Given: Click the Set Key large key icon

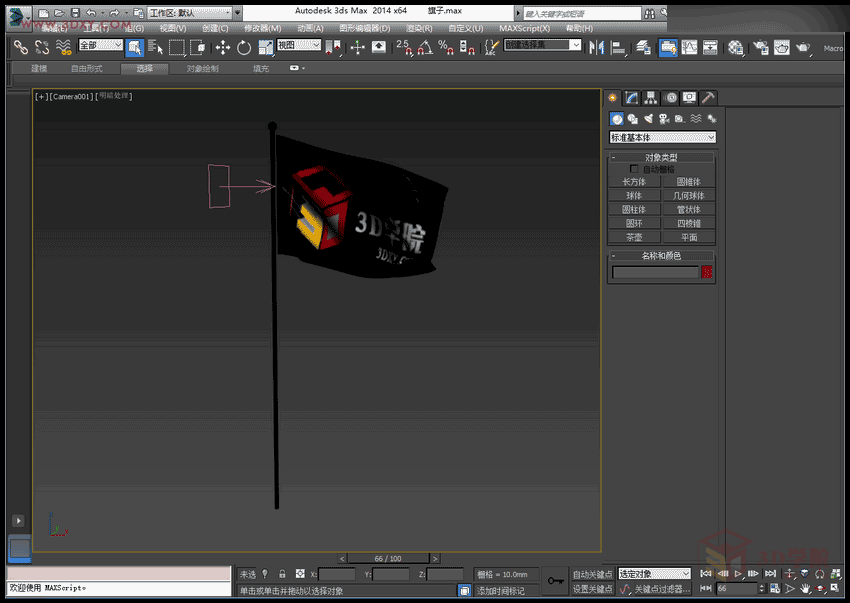Looking at the screenshot, I should (555, 581).
